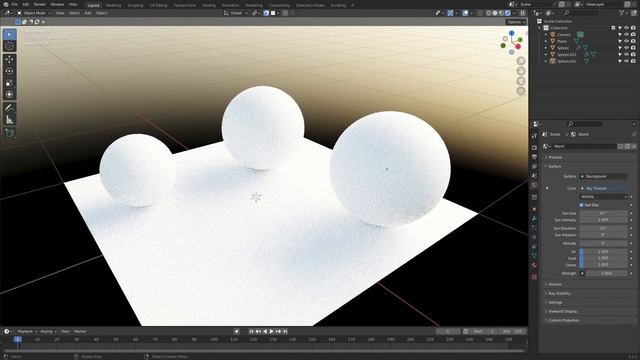Open the View Layer properties tab
Viewport: 640px width, 360px height.
point(534,167)
